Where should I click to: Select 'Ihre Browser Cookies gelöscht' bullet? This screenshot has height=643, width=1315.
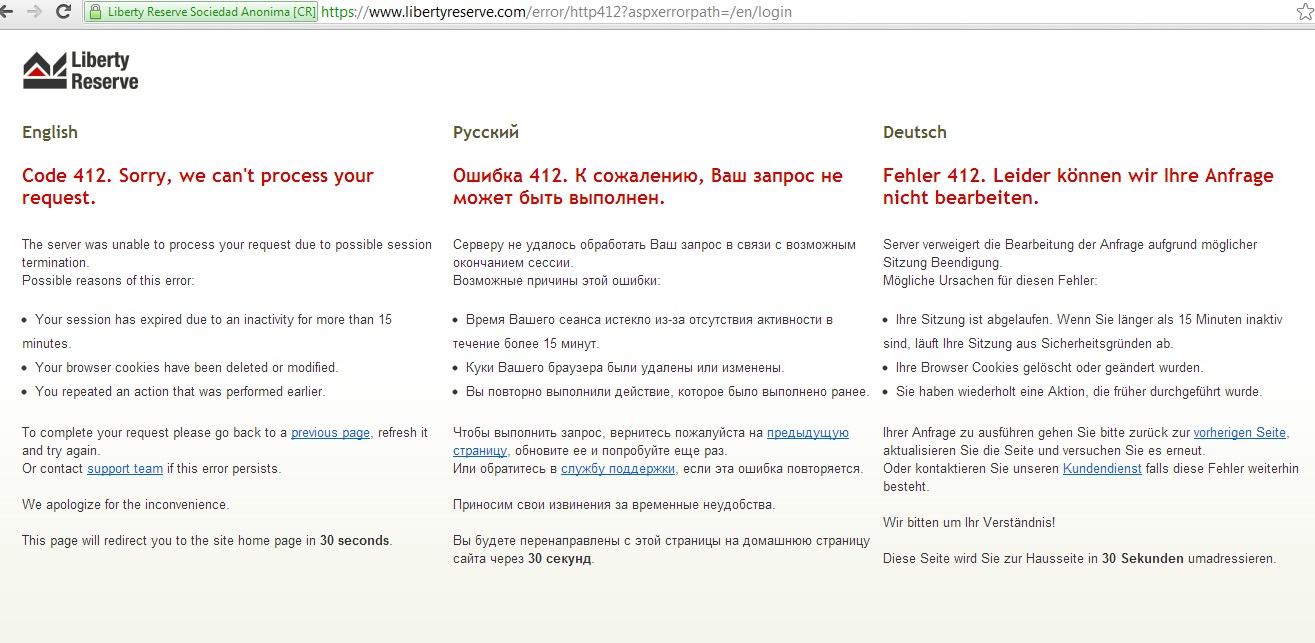(x=1049, y=368)
